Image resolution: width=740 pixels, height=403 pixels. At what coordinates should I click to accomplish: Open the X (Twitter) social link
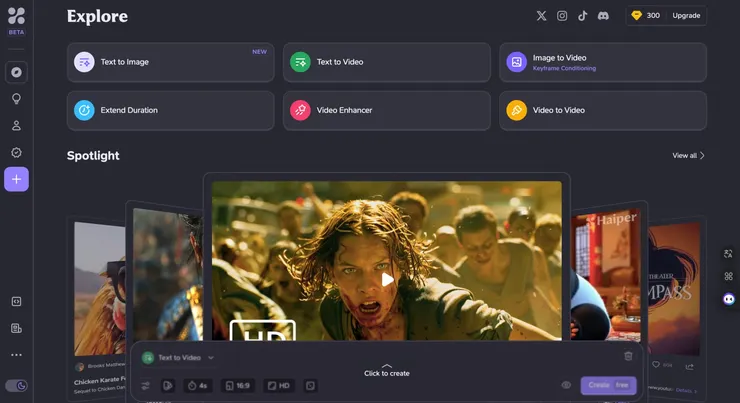[x=541, y=16]
